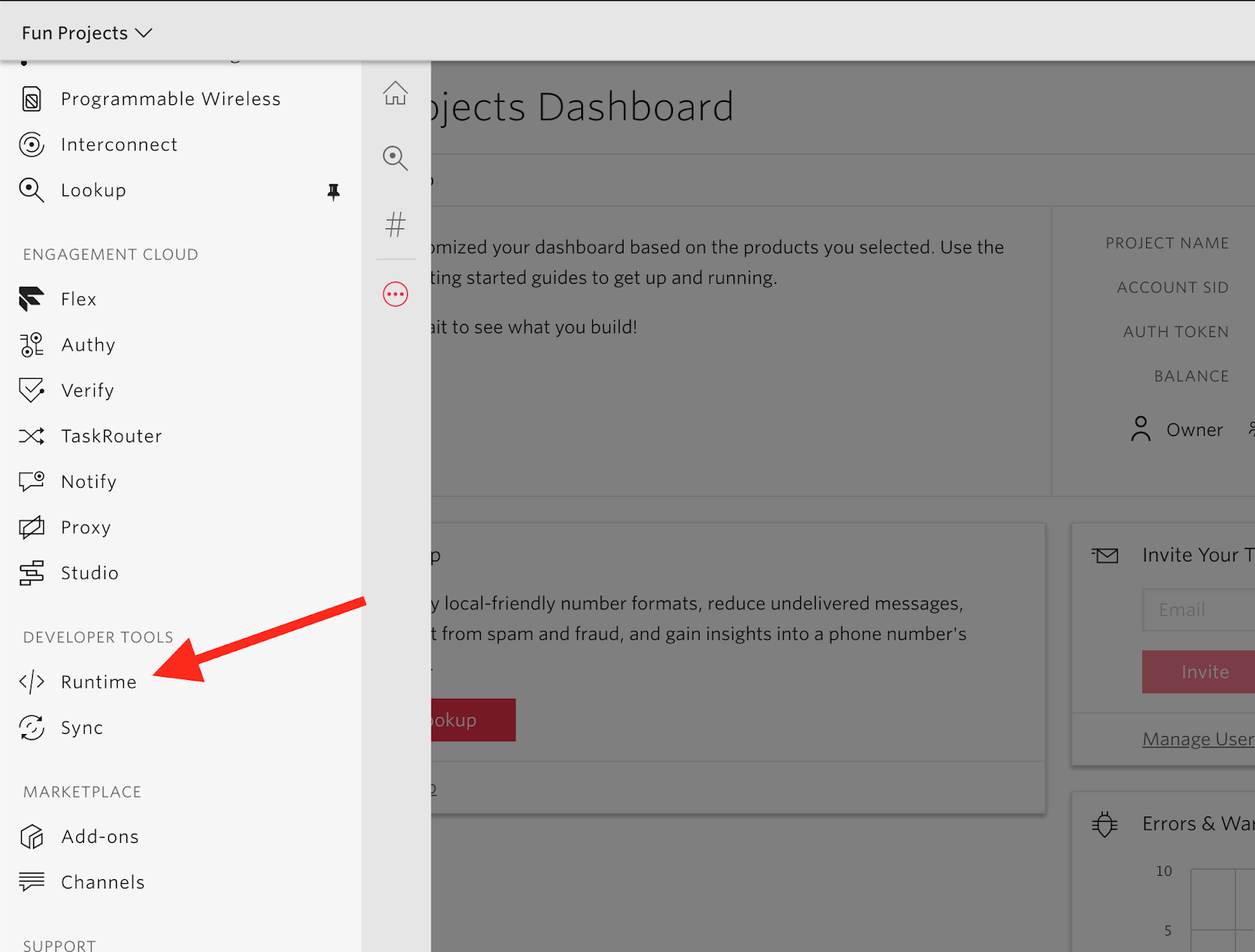
Task: Click the Programmable Wireless SIM icon
Action: [31, 100]
